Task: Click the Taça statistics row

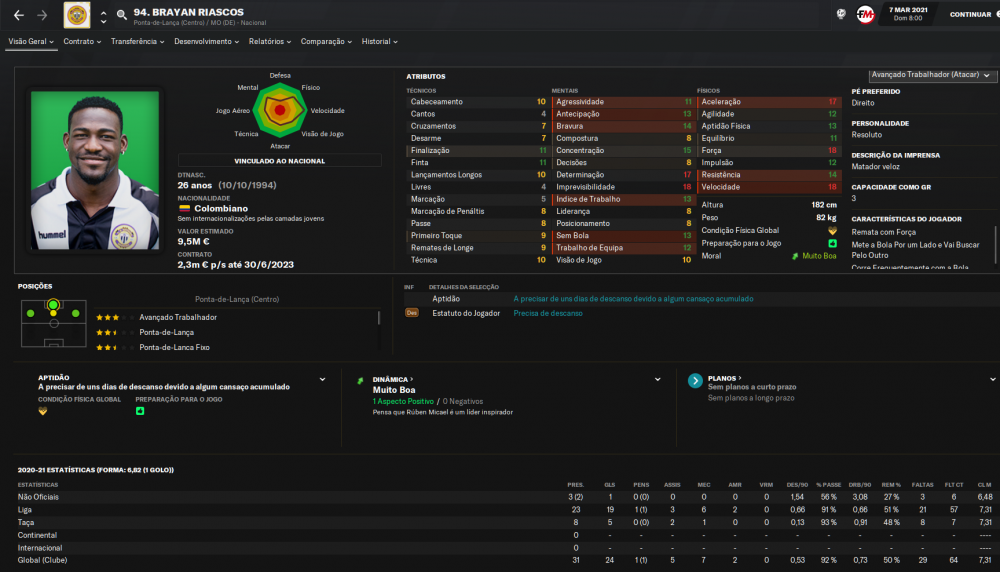Action: point(505,522)
